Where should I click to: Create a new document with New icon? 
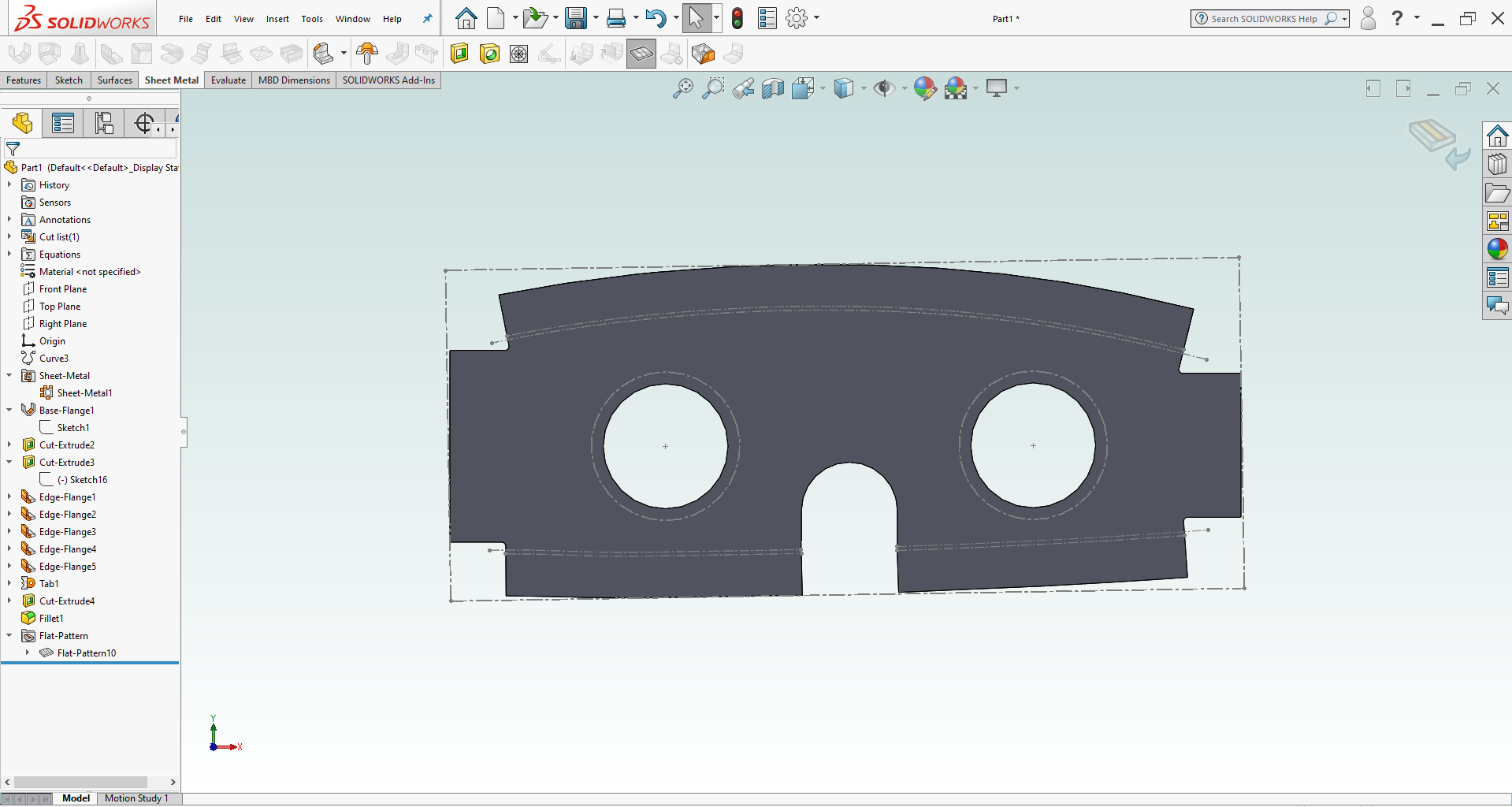(x=496, y=18)
